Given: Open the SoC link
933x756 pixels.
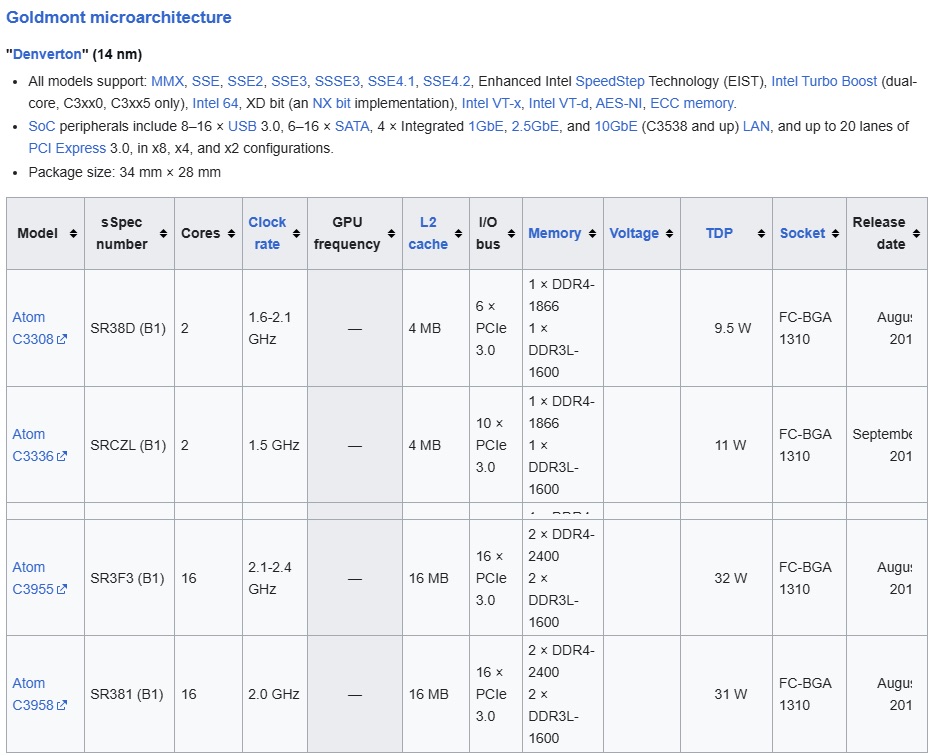Looking at the screenshot, I should pyautogui.click(x=42, y=127).
